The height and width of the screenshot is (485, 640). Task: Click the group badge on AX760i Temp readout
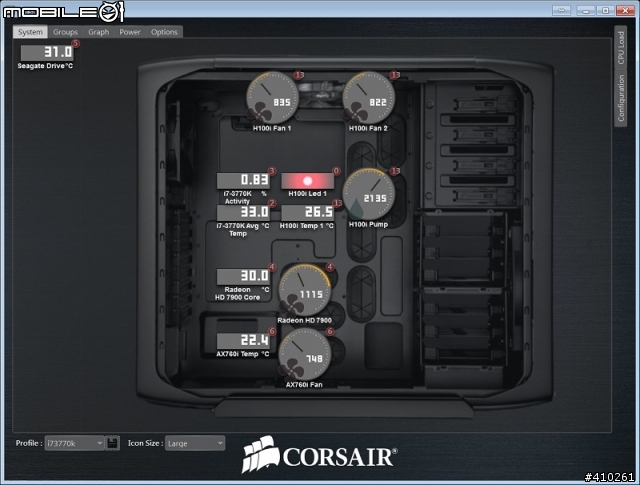[272, 331]
